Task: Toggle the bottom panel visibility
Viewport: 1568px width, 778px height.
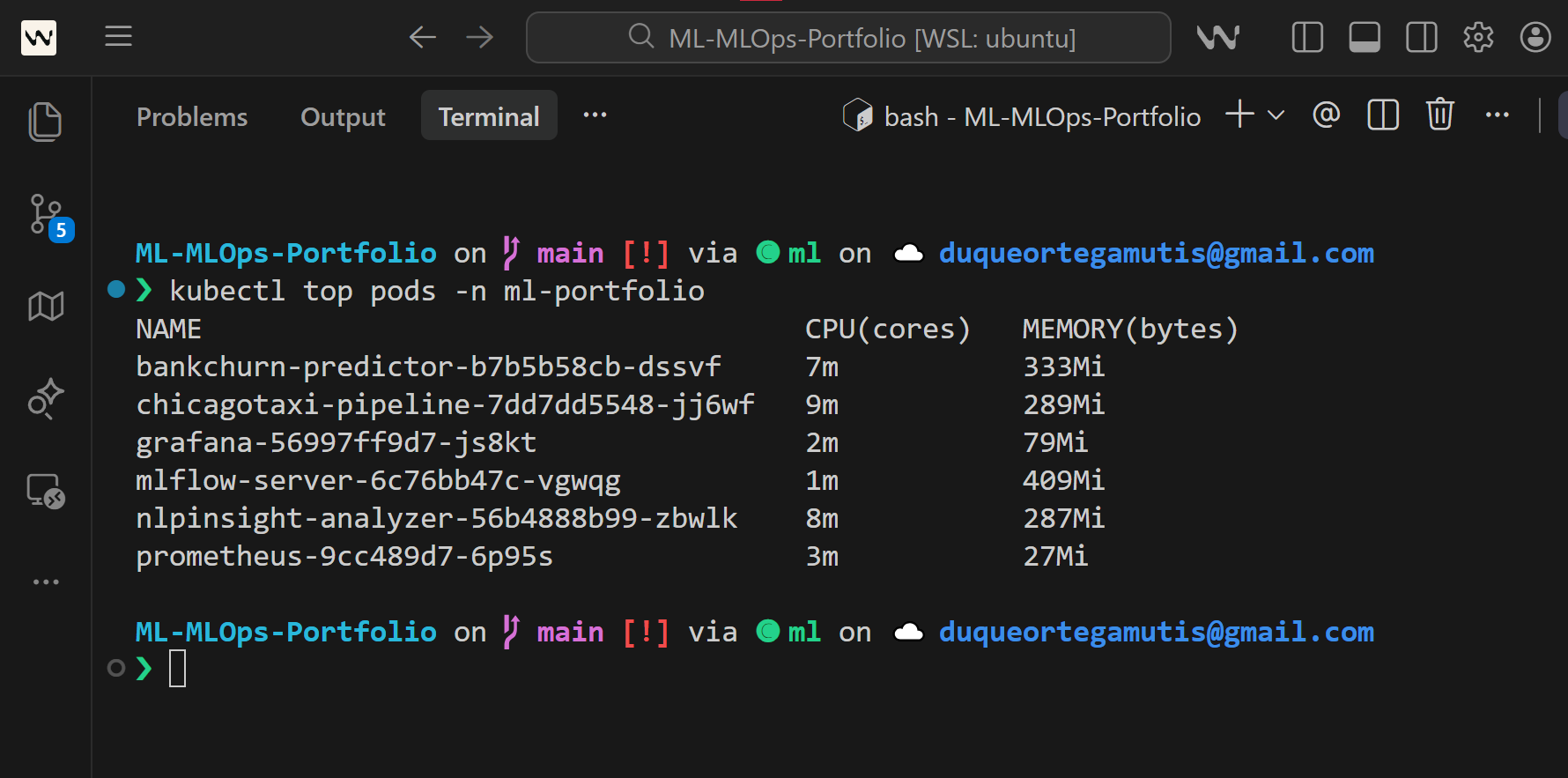Action: [x=1365, y=37]
